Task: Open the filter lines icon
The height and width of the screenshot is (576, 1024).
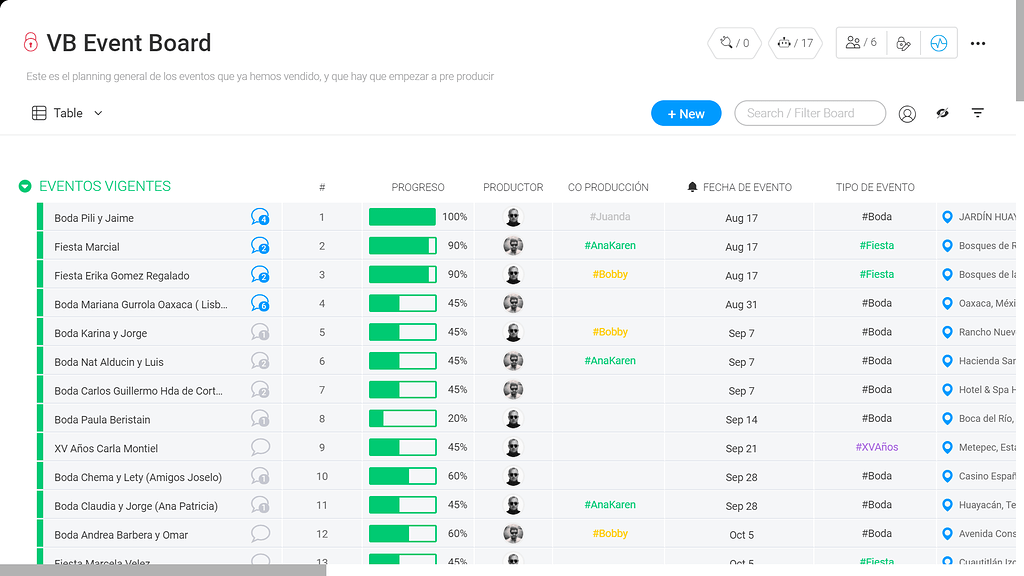Action: point(978,114)
